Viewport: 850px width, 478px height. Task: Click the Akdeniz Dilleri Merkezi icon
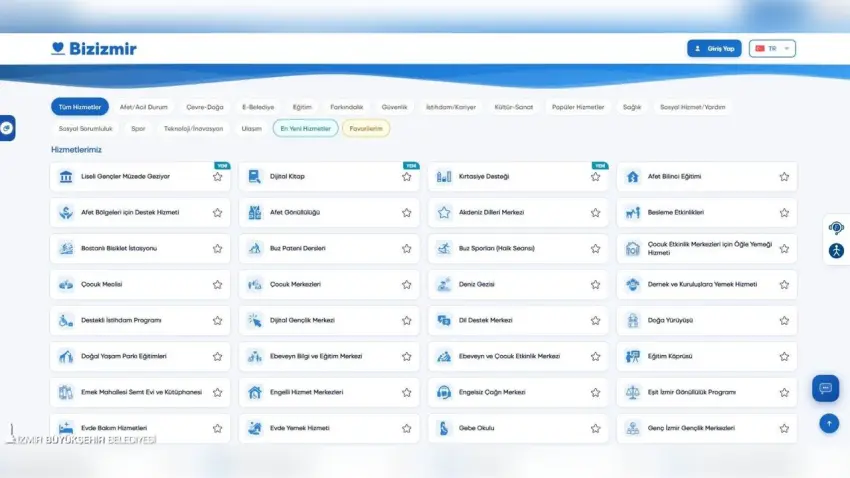click(x=443, y=212)
